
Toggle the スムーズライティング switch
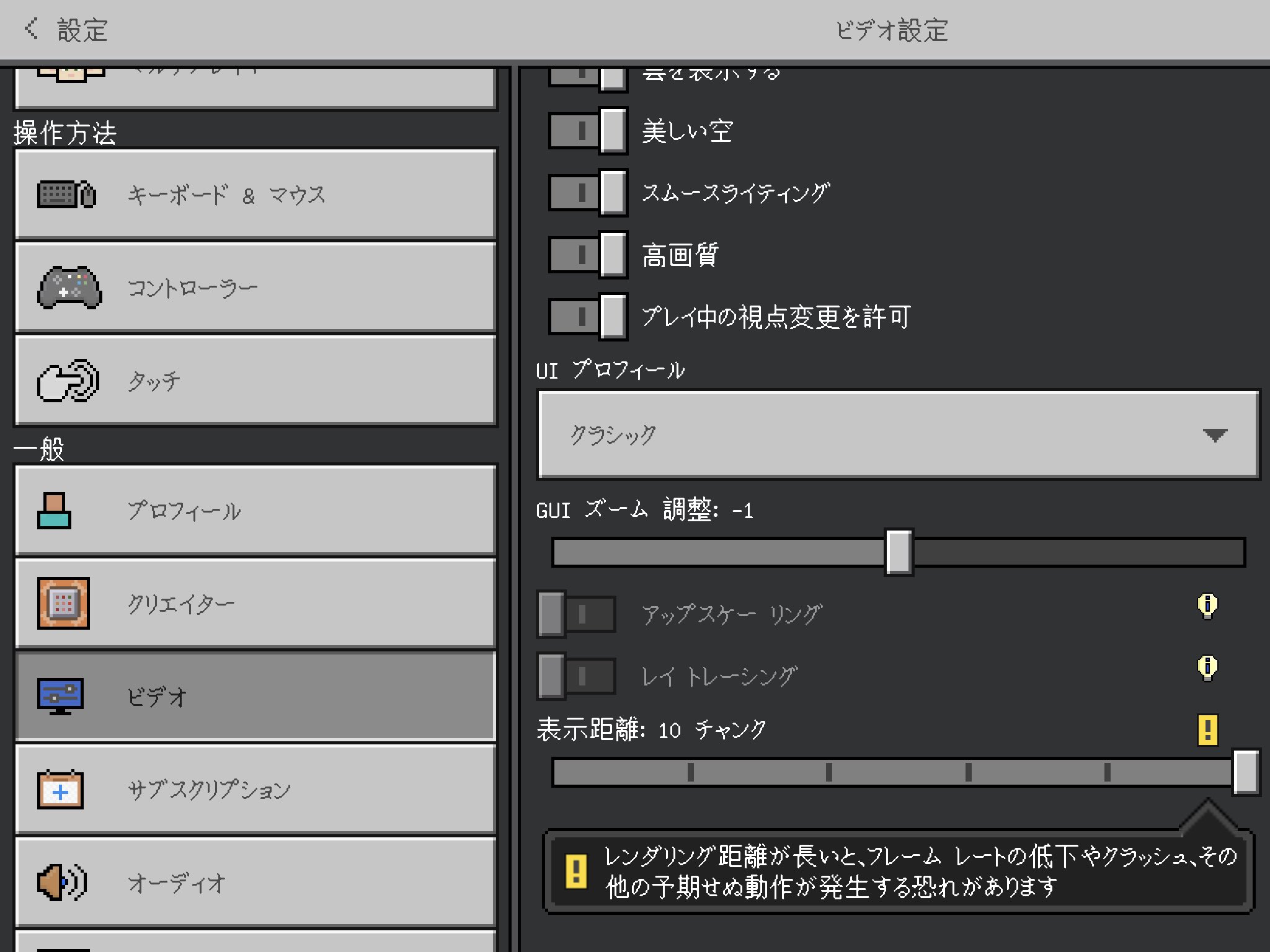pyautogui.click(x=588, y=193)
